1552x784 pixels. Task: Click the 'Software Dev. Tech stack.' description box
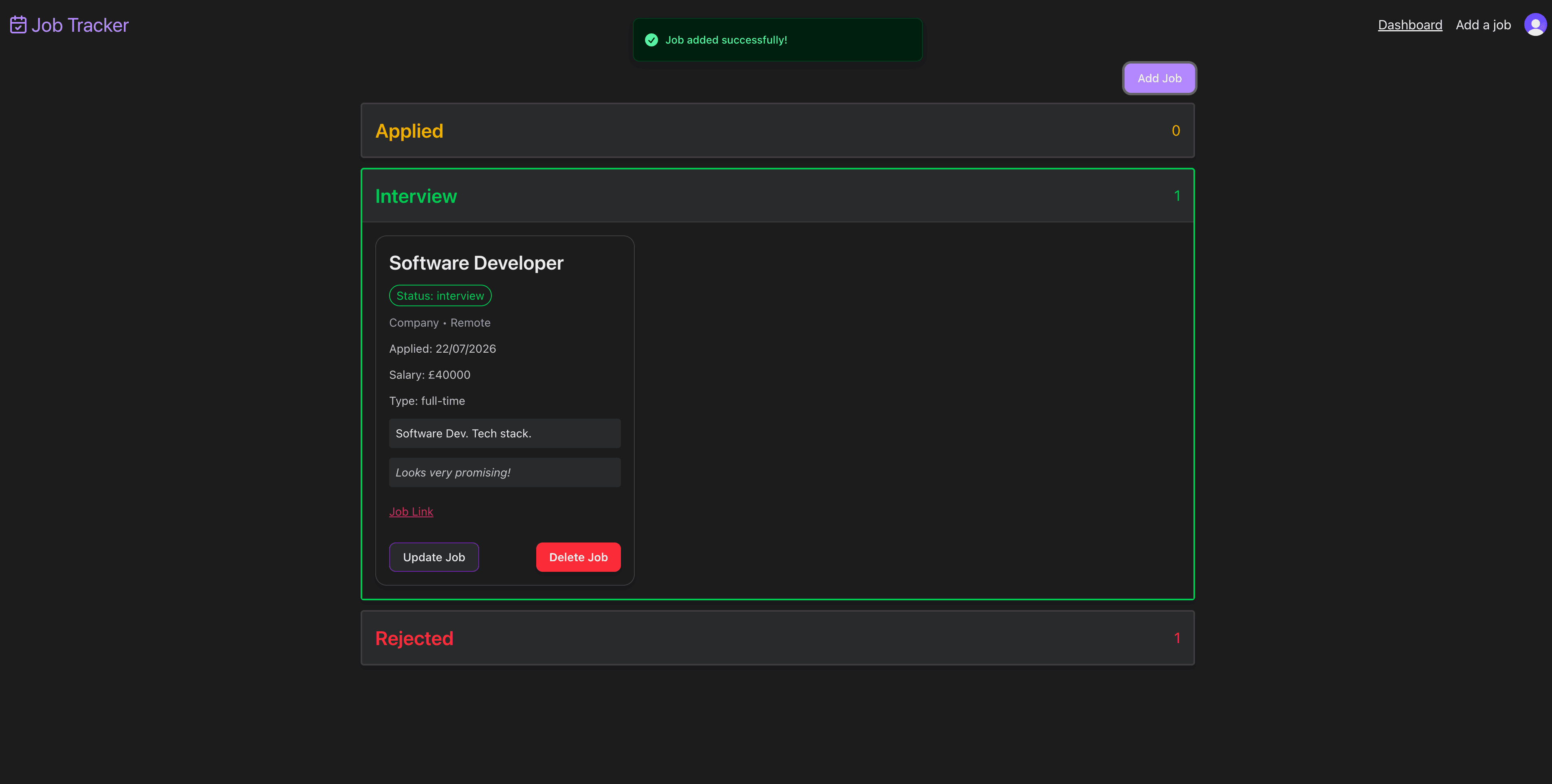coord(505,433)
